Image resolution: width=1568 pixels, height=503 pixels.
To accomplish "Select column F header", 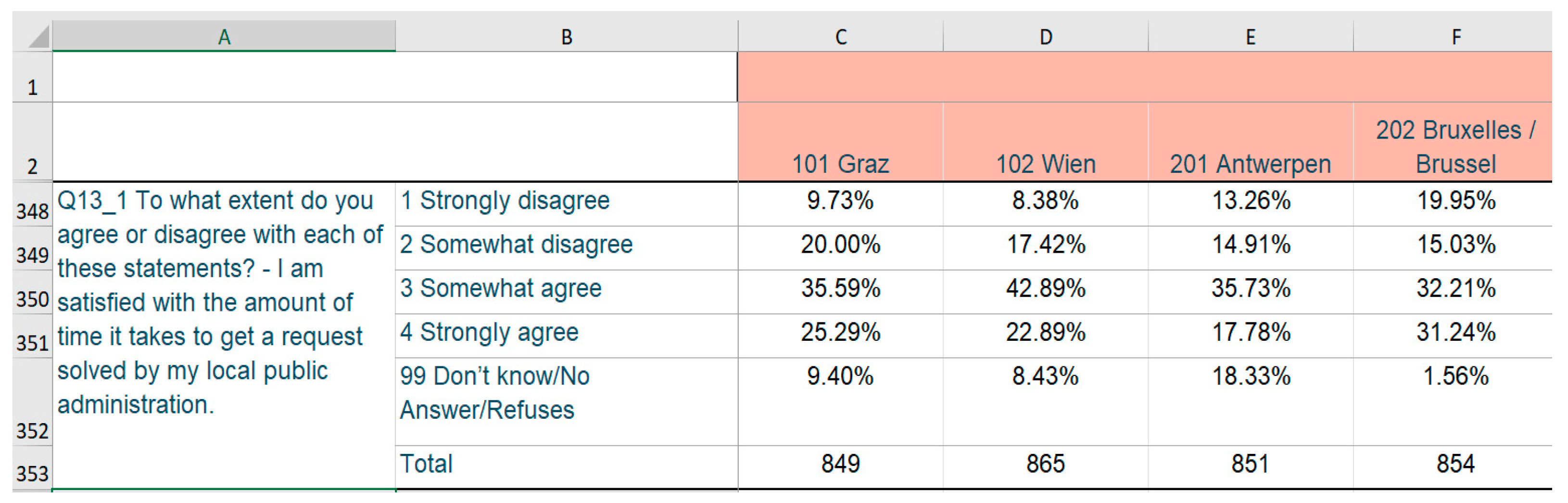I will tap(1455, 37).
